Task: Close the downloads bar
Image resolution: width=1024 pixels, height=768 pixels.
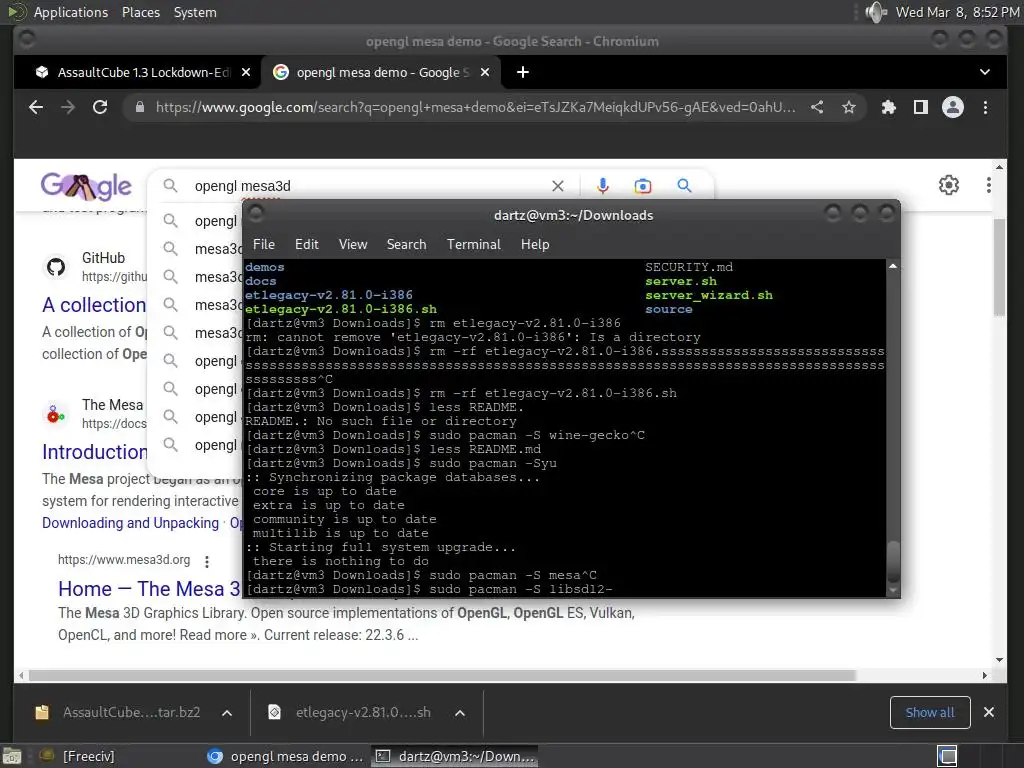Action: pos(989,712)
